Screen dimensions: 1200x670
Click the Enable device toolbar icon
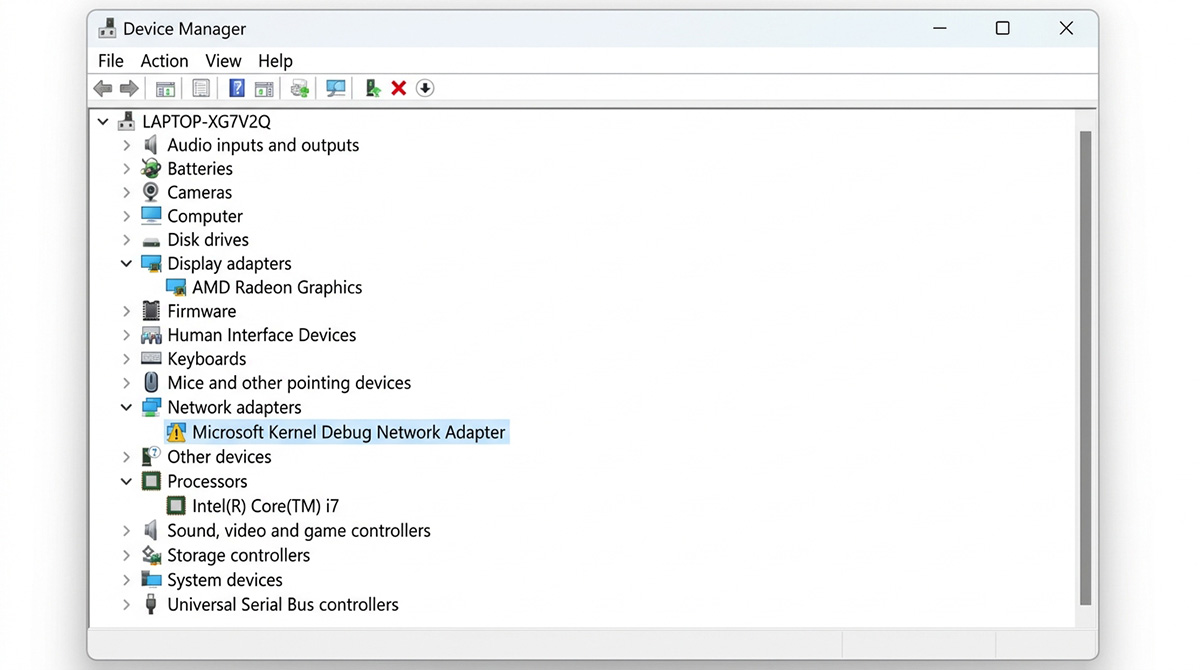(373, 88)
